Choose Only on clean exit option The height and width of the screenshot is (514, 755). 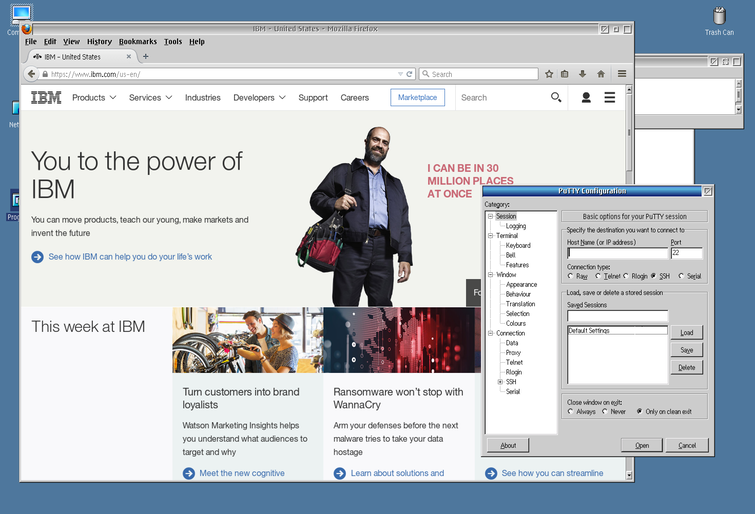[639, 411]
